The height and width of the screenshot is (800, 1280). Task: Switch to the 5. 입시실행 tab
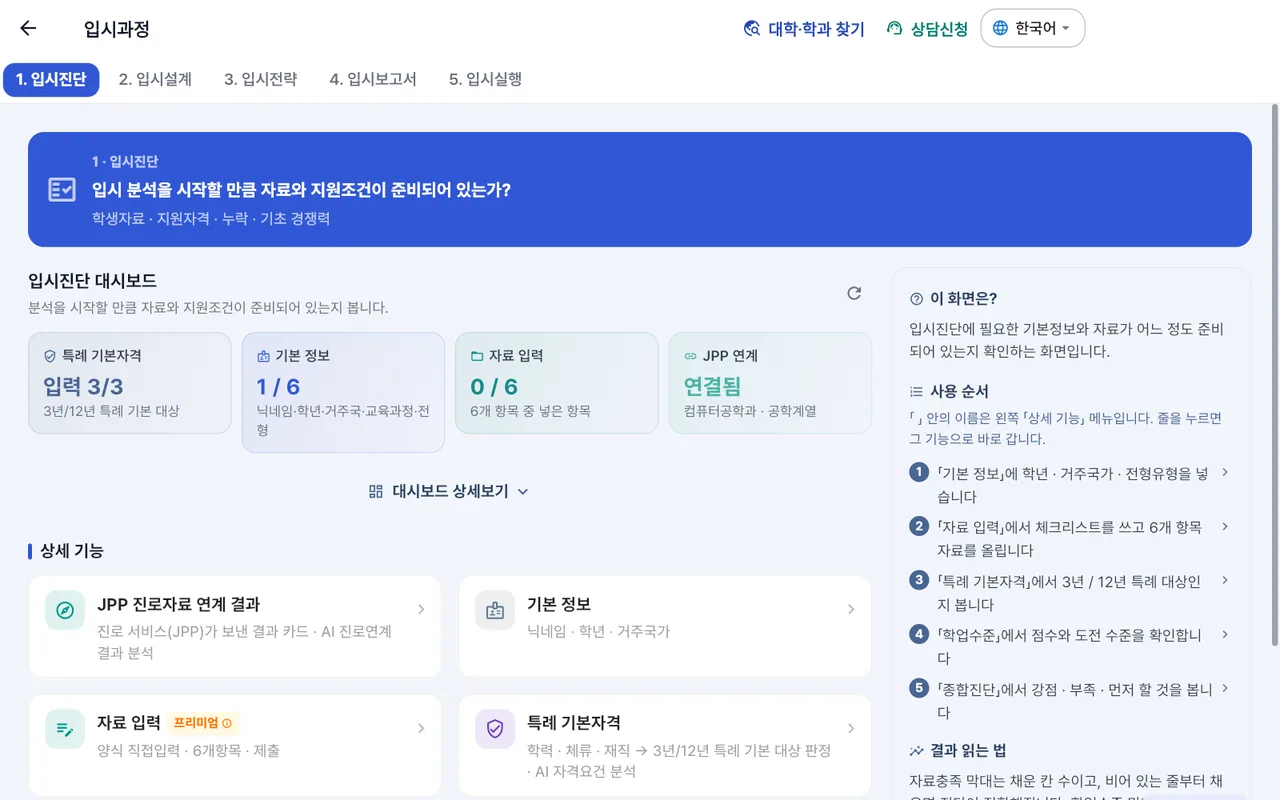(x=485, y=79)
